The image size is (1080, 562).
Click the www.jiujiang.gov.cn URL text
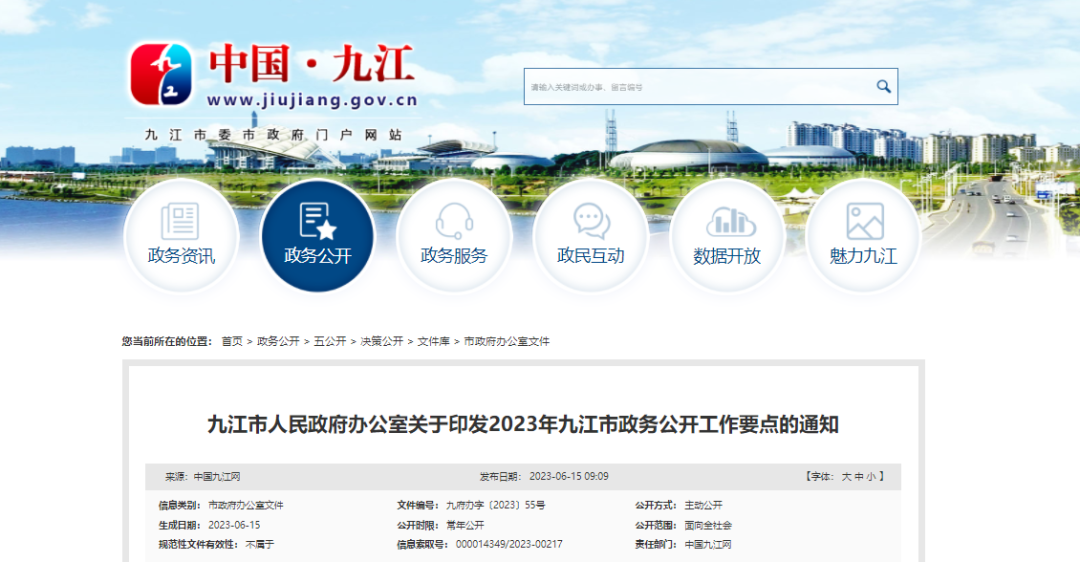point(313,100)
